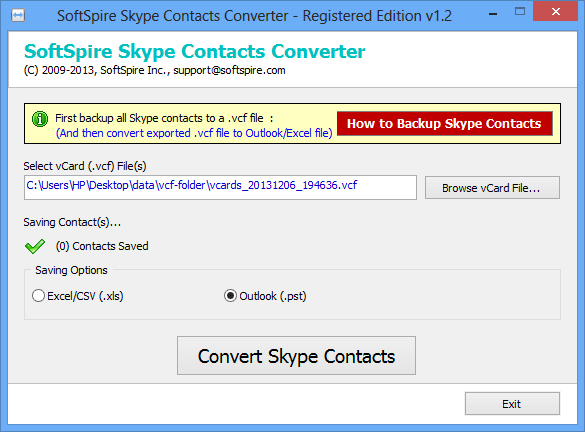Minimize the converter window

[493, 14]
